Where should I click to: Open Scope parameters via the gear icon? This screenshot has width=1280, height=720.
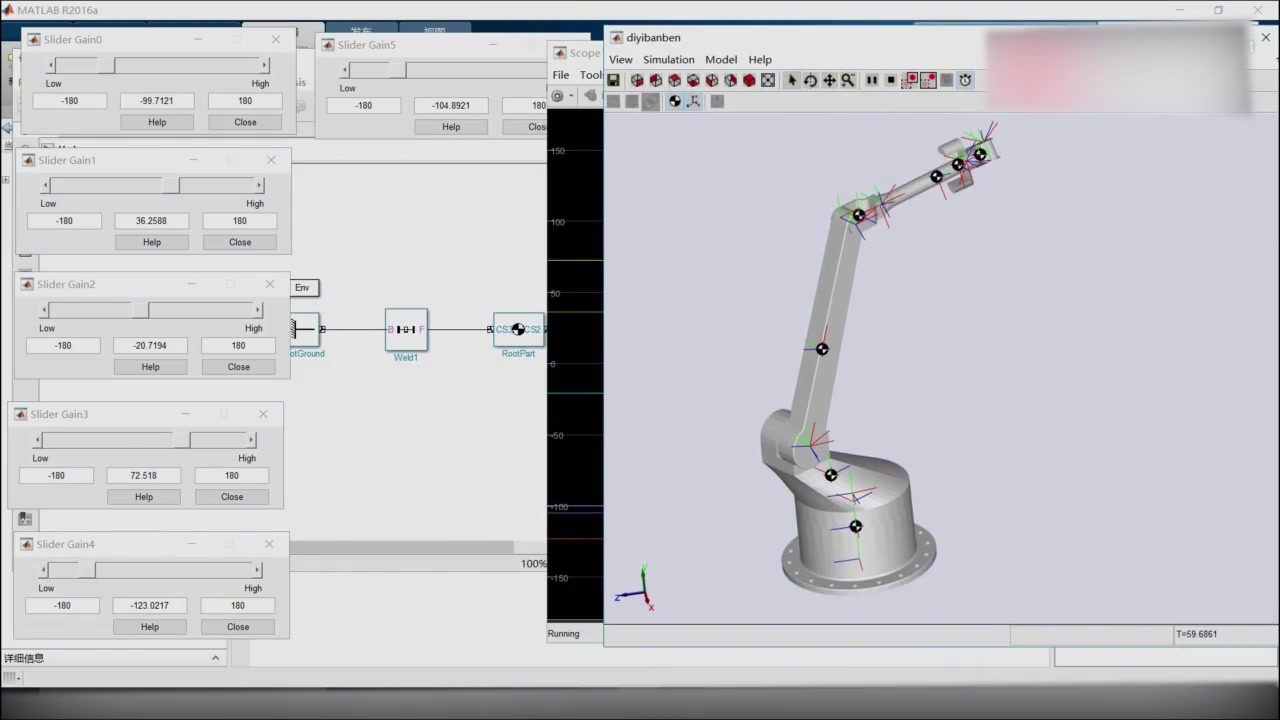tap(557, 95)
